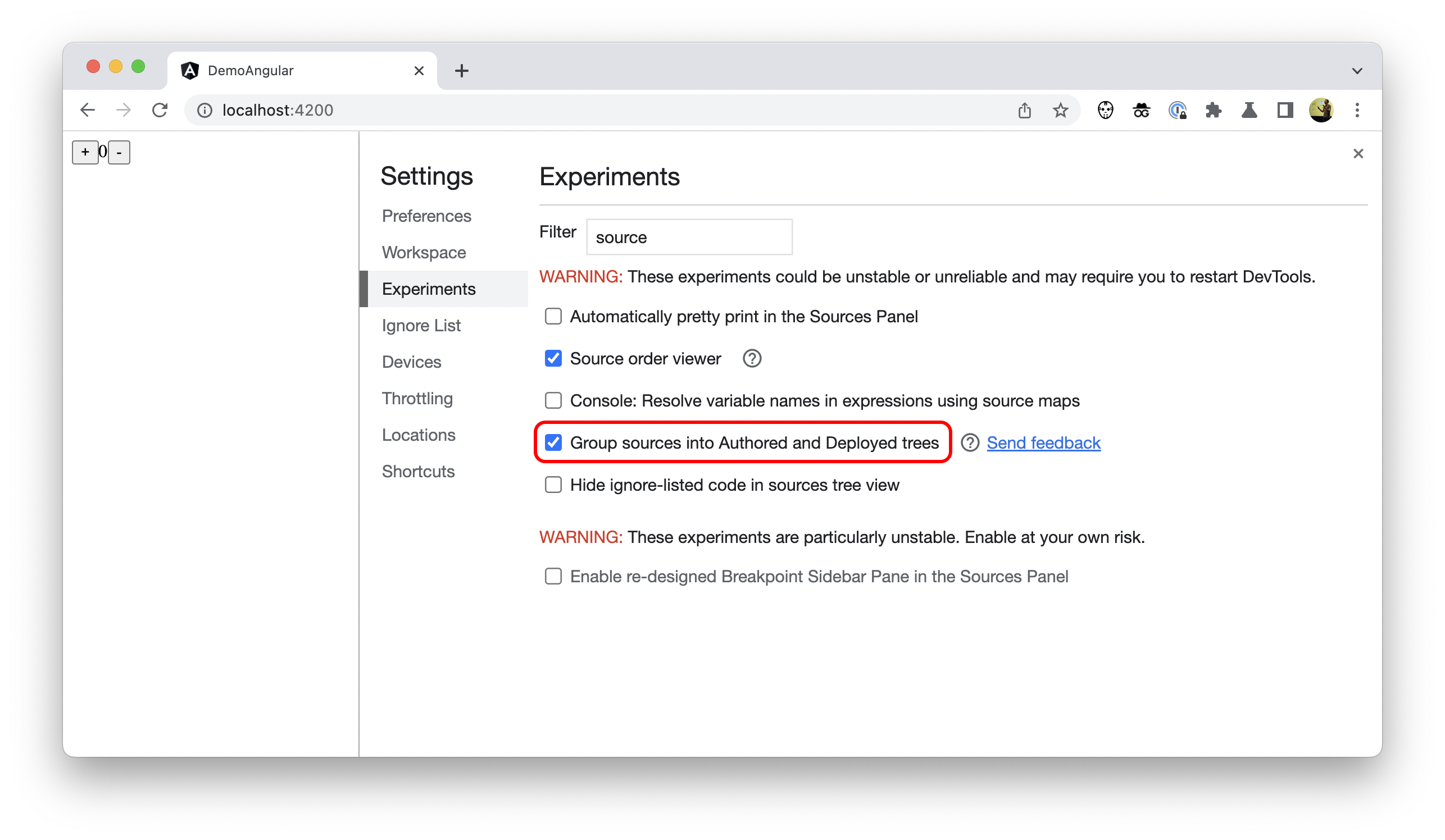Click the user profile avatar icon
The image size is (1445, 840).
click(x=1321, y=110)
